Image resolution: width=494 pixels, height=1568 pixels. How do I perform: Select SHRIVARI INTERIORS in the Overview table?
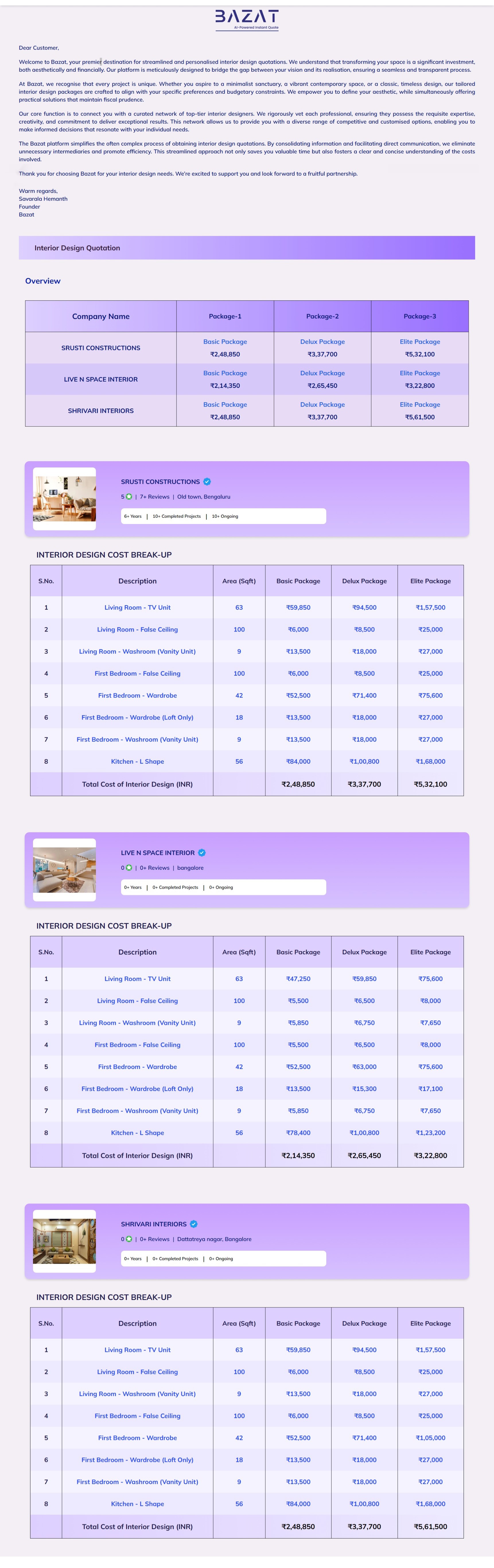click(101, 411)
